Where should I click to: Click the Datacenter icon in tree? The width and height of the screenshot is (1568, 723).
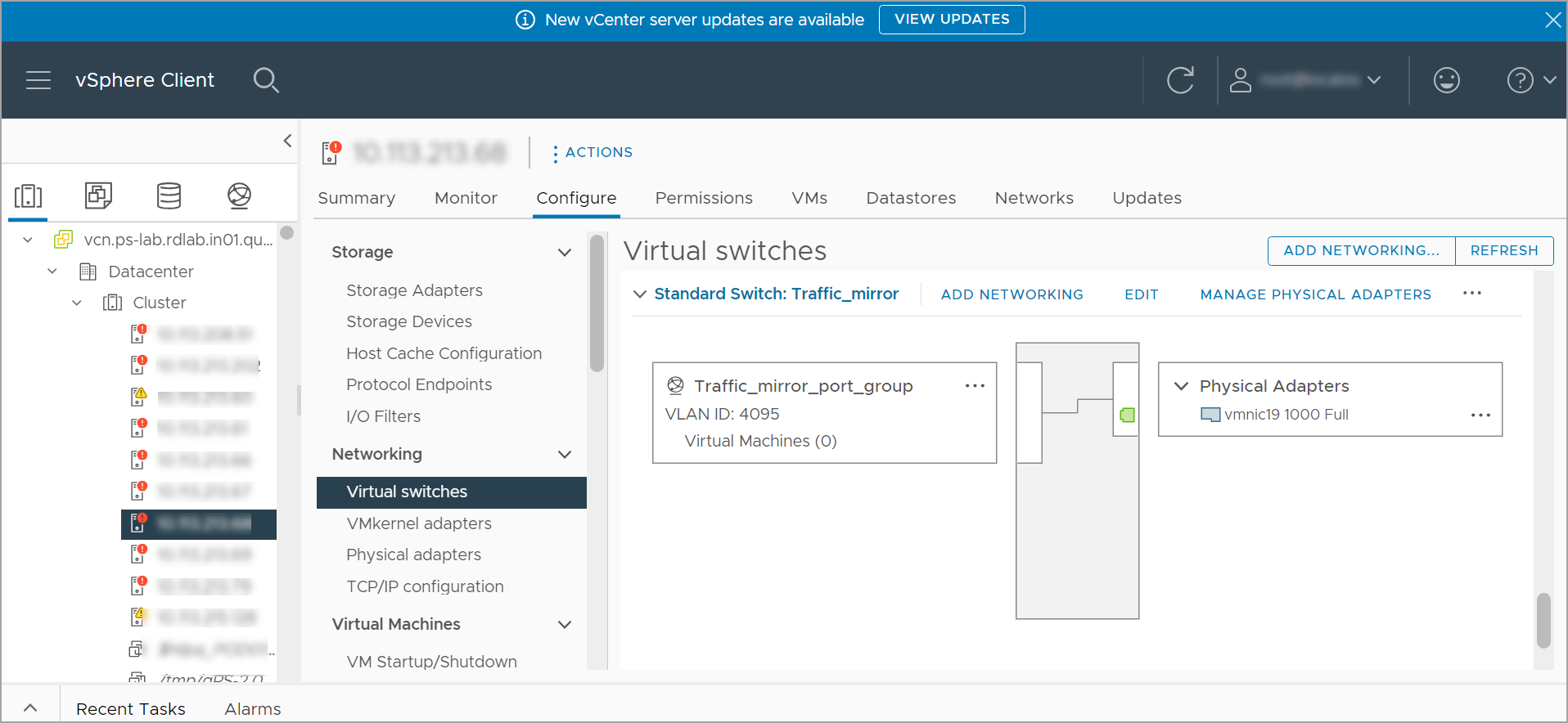(88, 272)
